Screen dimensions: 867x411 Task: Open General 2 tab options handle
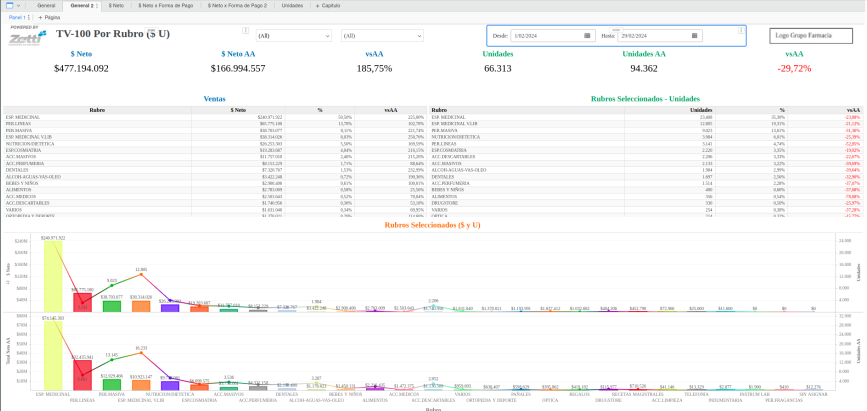tap(96, 6)
